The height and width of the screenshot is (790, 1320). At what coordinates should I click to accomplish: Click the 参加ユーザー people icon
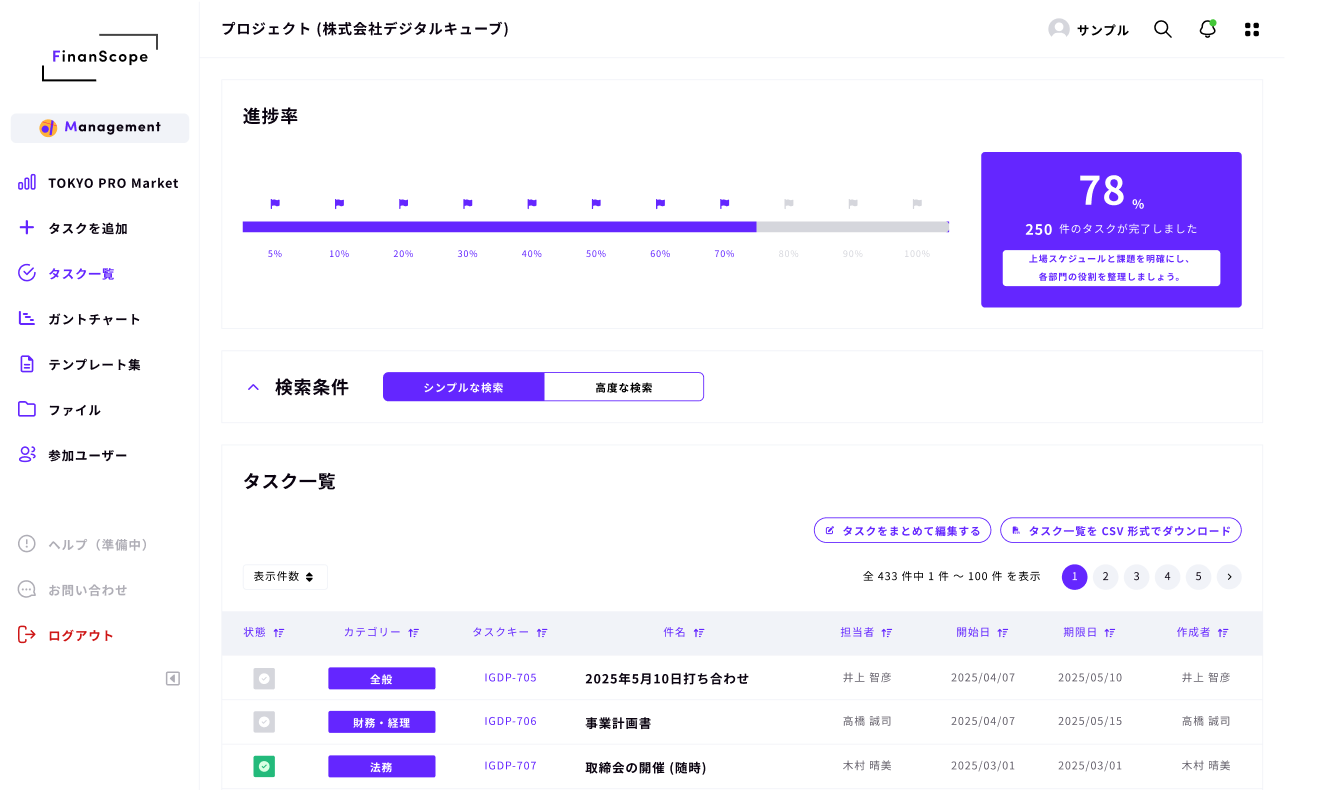27,455
